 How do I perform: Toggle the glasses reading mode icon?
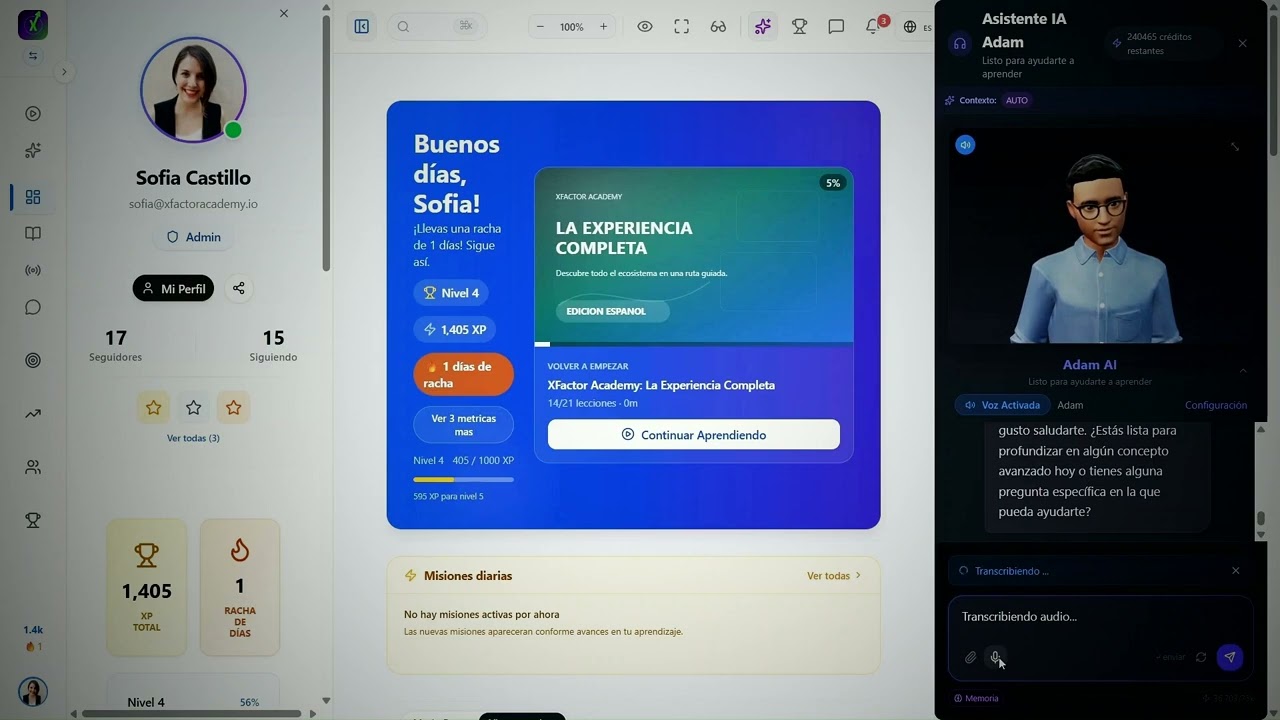tap(718, 27)
